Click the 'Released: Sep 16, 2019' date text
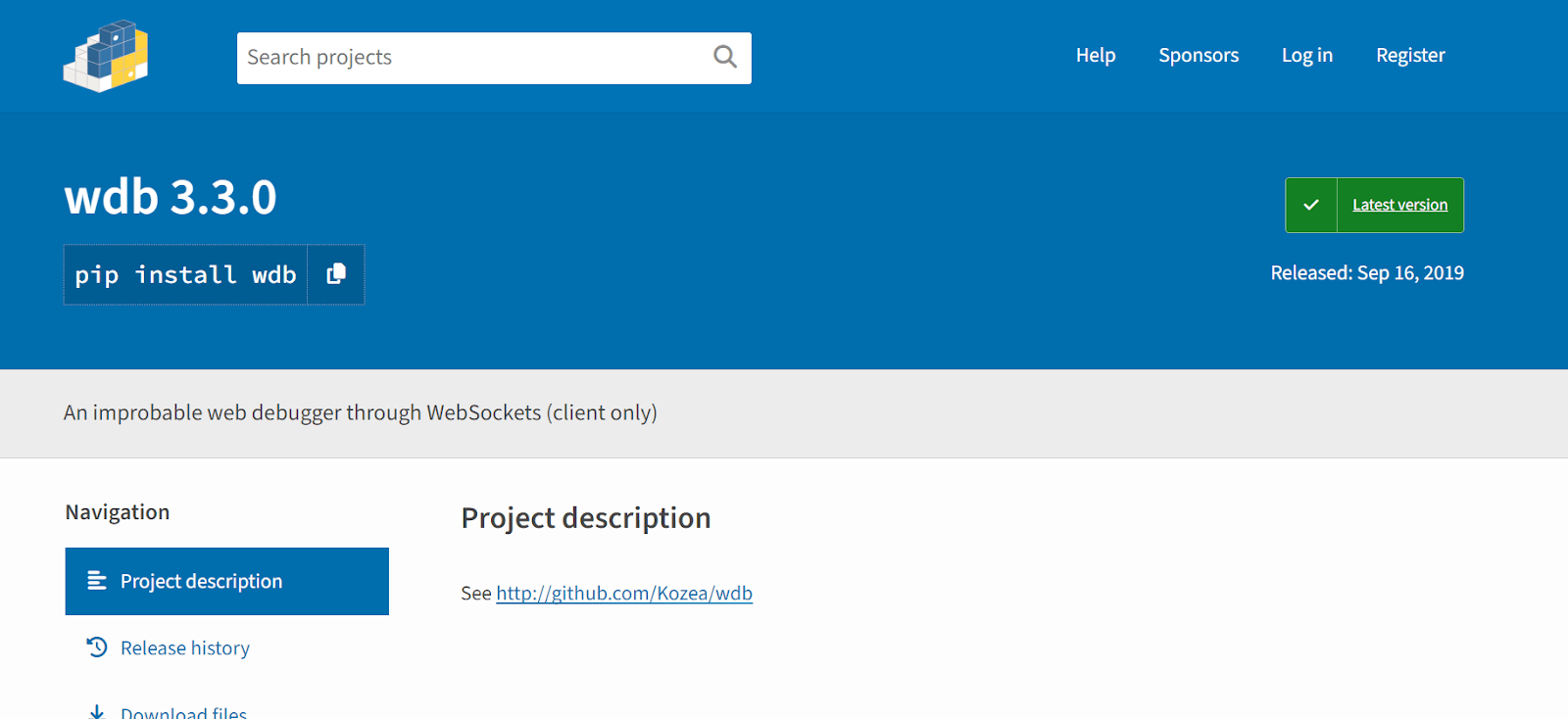Viewport: 1568px width, 719px height. [x=1367, y=272]
